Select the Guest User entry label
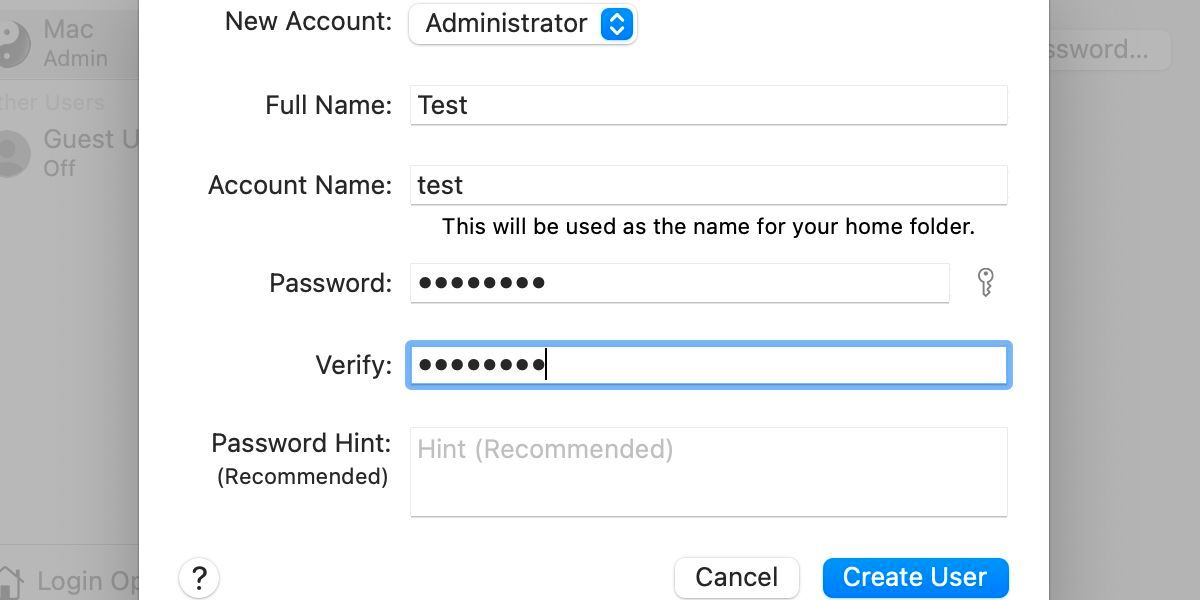The height and width of the screenshot is (600, 1200). pyautogui.click(x=91, y=139)
